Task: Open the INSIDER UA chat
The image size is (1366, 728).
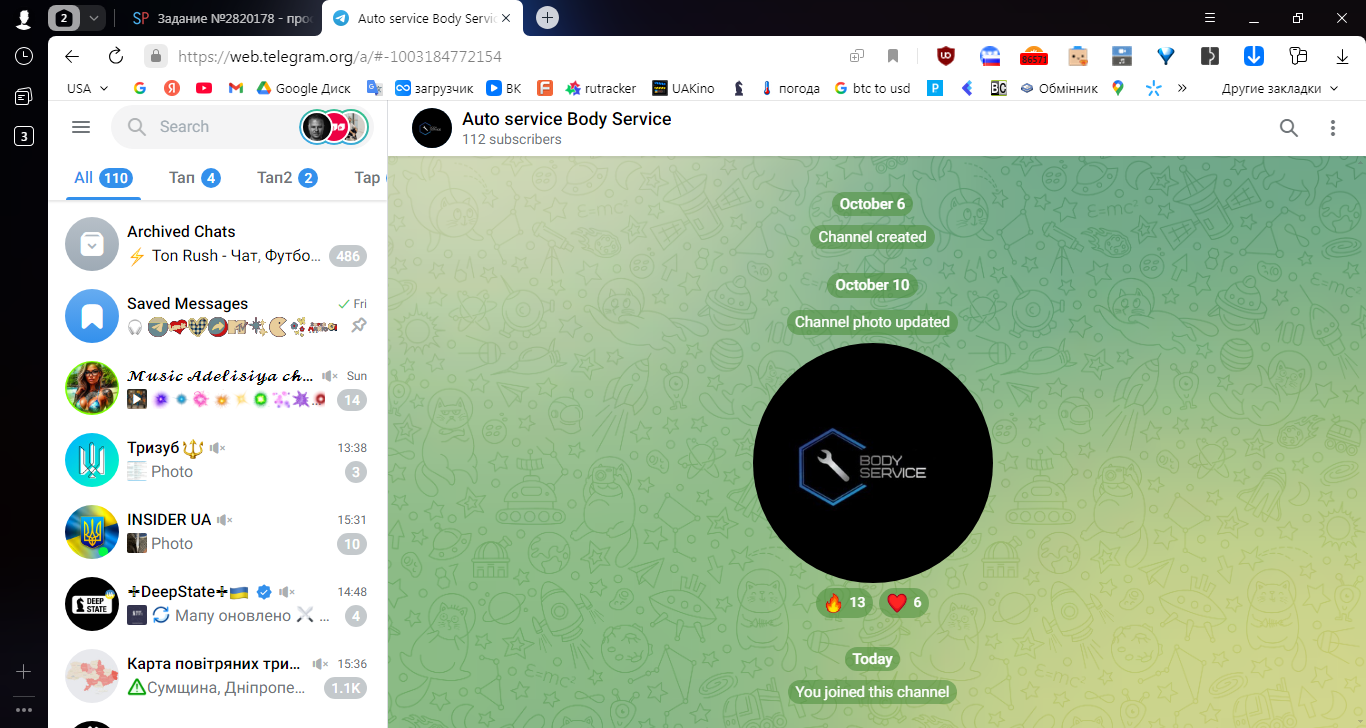Action: pyautogui.click(x=217, y=532)
